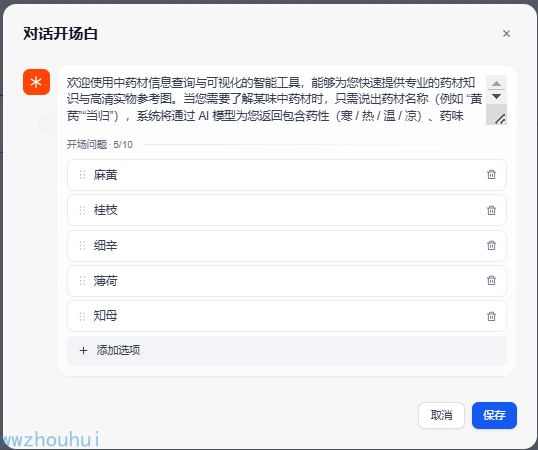Screen dimensions: 538x450
Task: Delete the 细辛 opening question
Action: tap(491, 245)
